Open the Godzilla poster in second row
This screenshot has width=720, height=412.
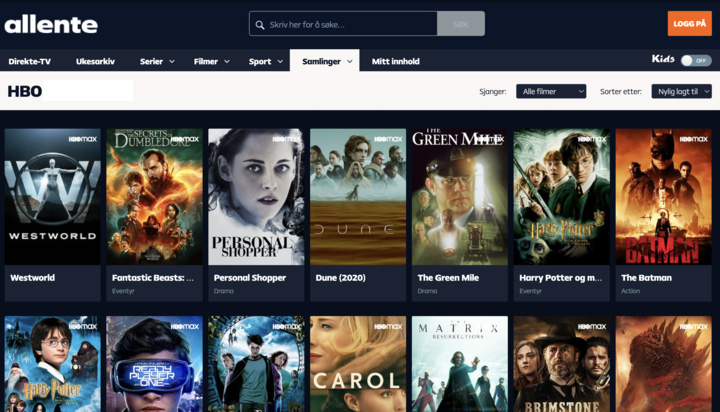tap(664, 364)
